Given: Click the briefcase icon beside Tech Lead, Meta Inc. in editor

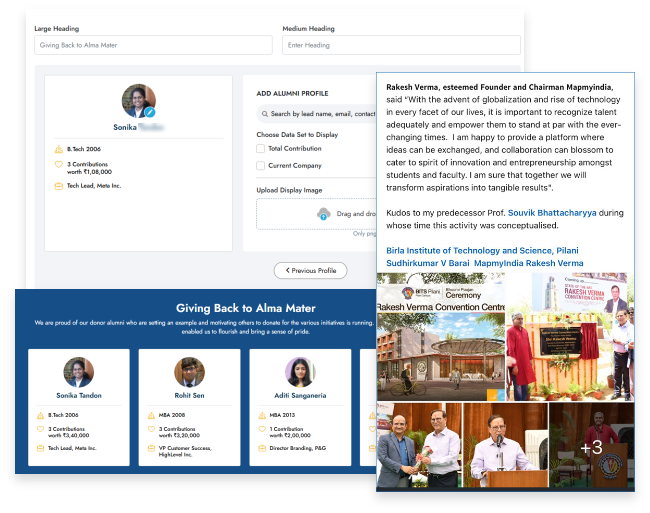Looking at the screenshot, I should (x=59, y=185).
